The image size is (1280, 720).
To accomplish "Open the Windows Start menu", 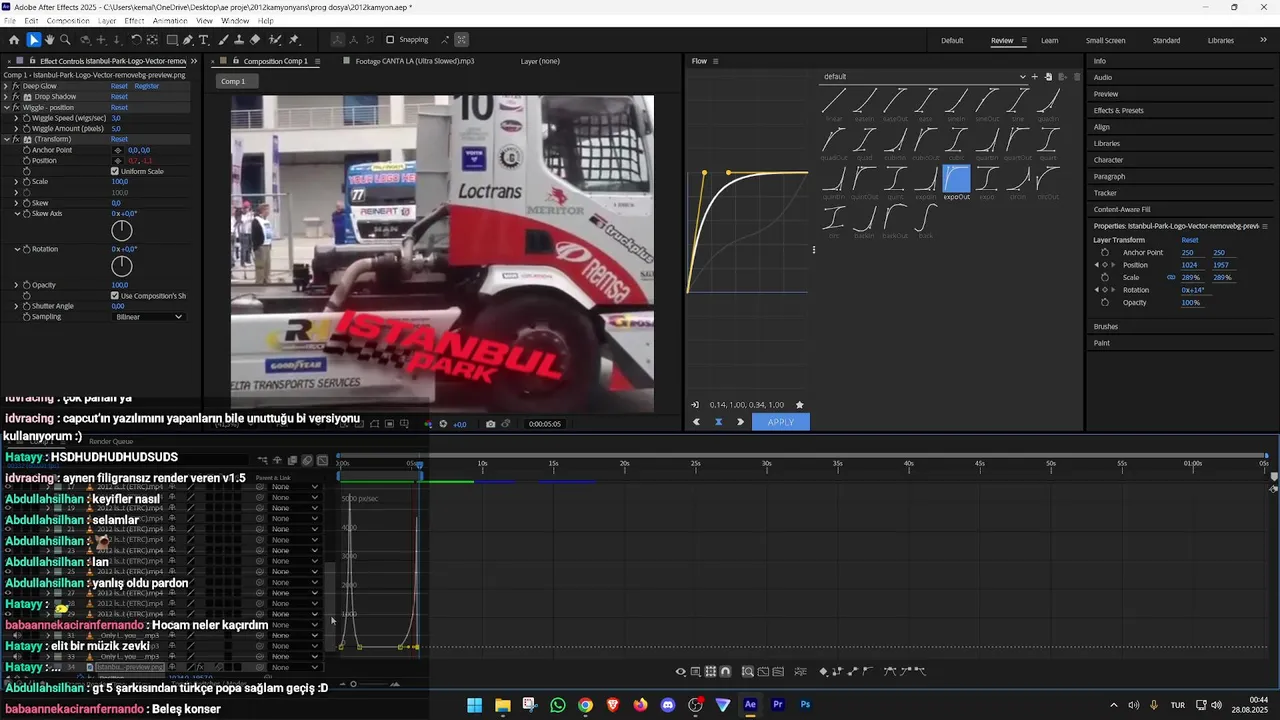I will tap(475, 705).
